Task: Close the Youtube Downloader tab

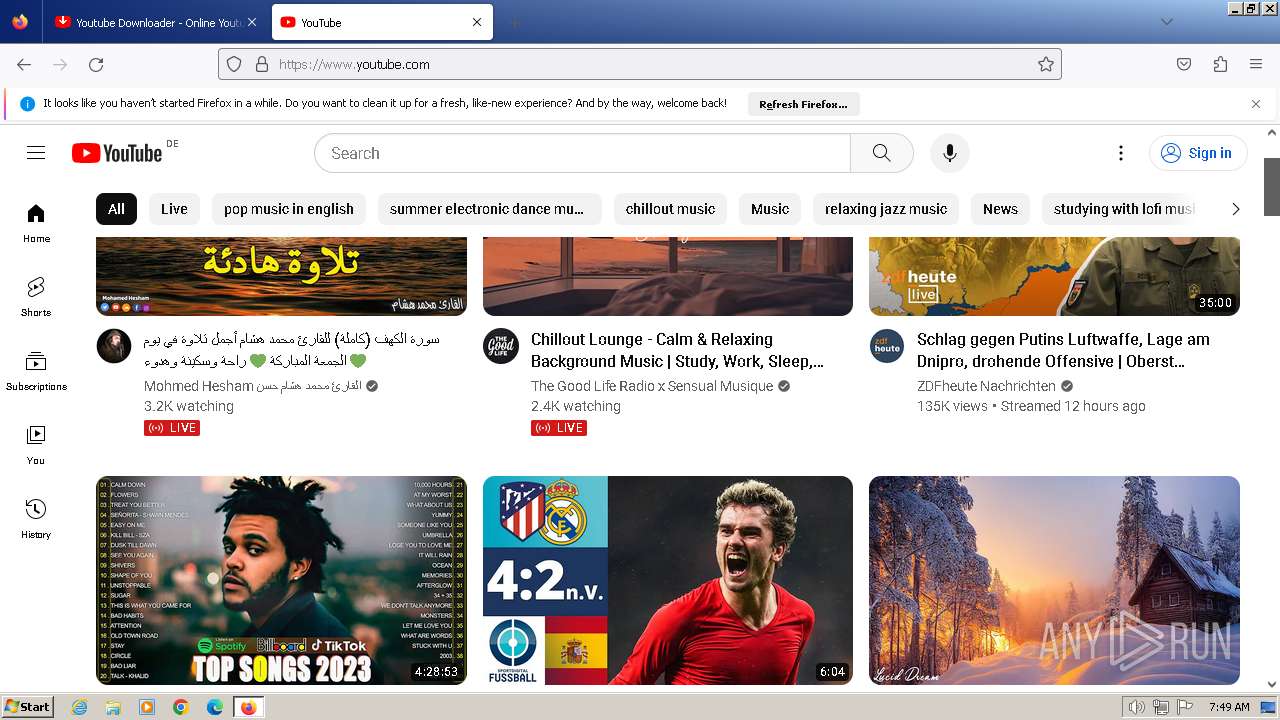Action: [252, 22]
